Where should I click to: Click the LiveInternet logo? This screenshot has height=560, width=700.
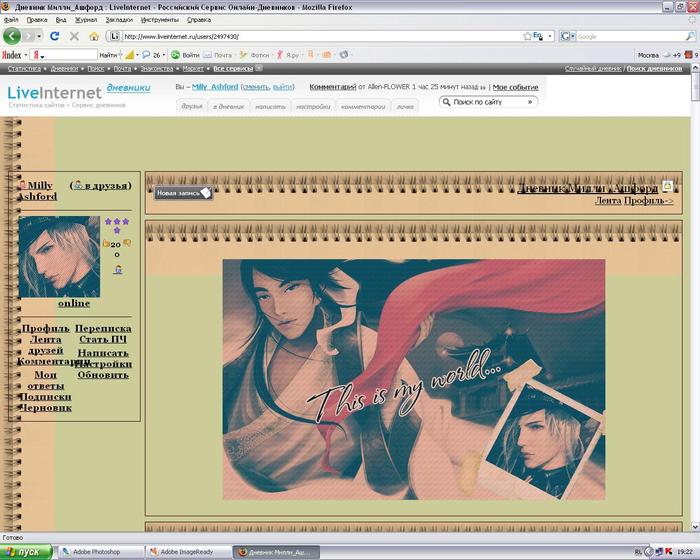tap(54, 92)
